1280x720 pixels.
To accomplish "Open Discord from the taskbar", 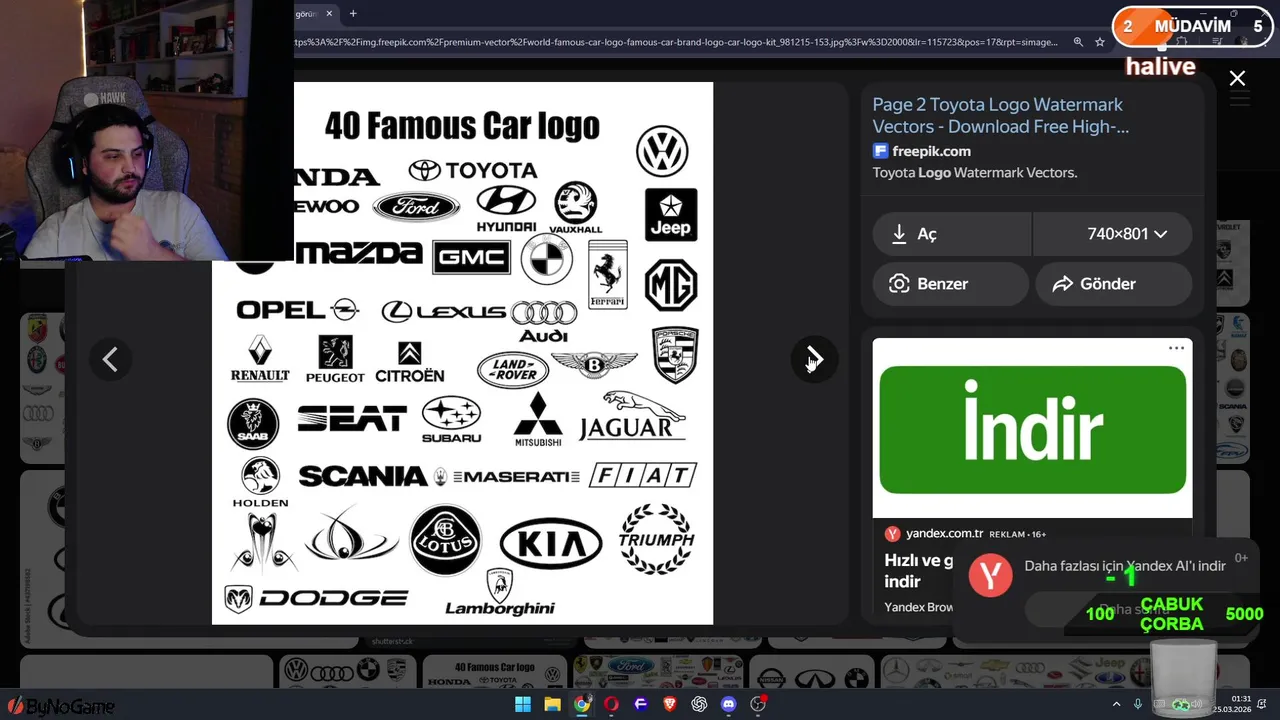I will click(x=729, y=704).
